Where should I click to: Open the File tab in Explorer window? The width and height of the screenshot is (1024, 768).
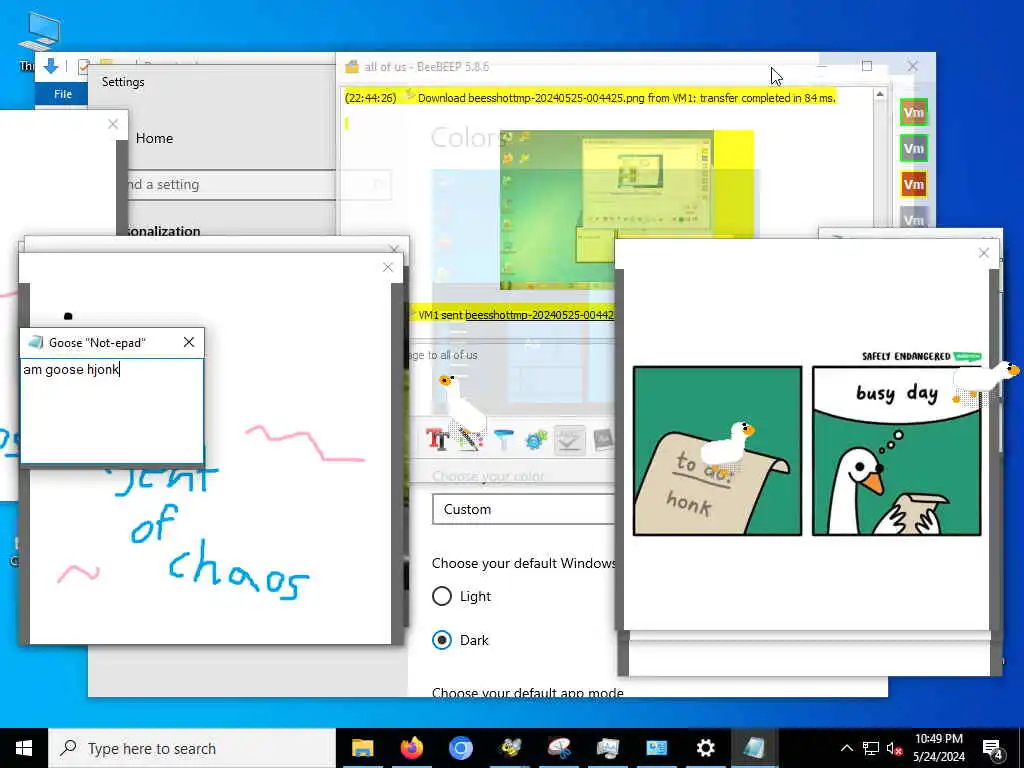pyautogui.click(x=63, y=94)
